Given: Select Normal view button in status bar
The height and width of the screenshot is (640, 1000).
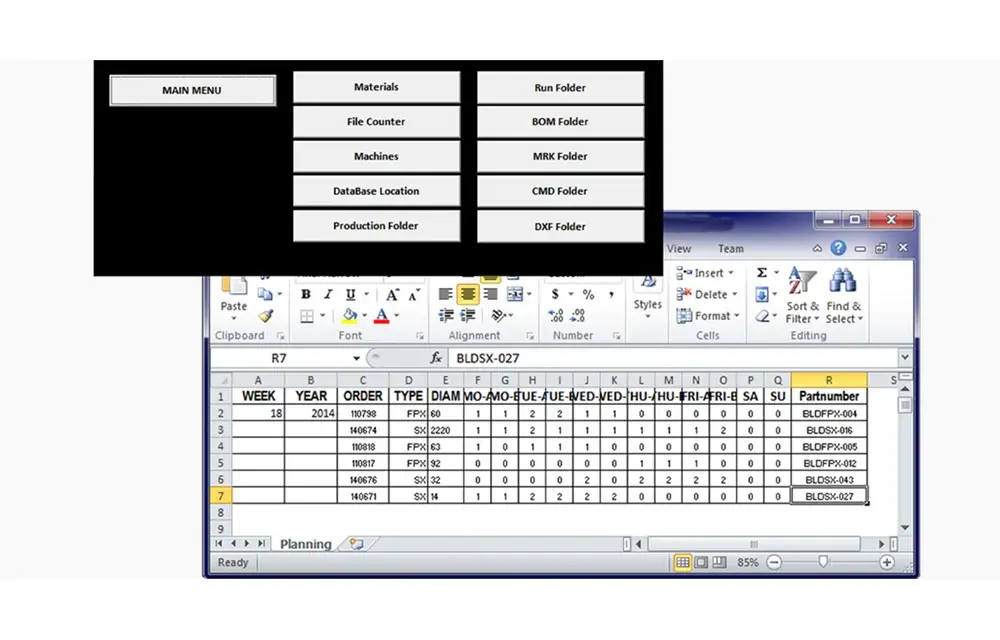Looking at the screenshot, I should coord(682,562).
